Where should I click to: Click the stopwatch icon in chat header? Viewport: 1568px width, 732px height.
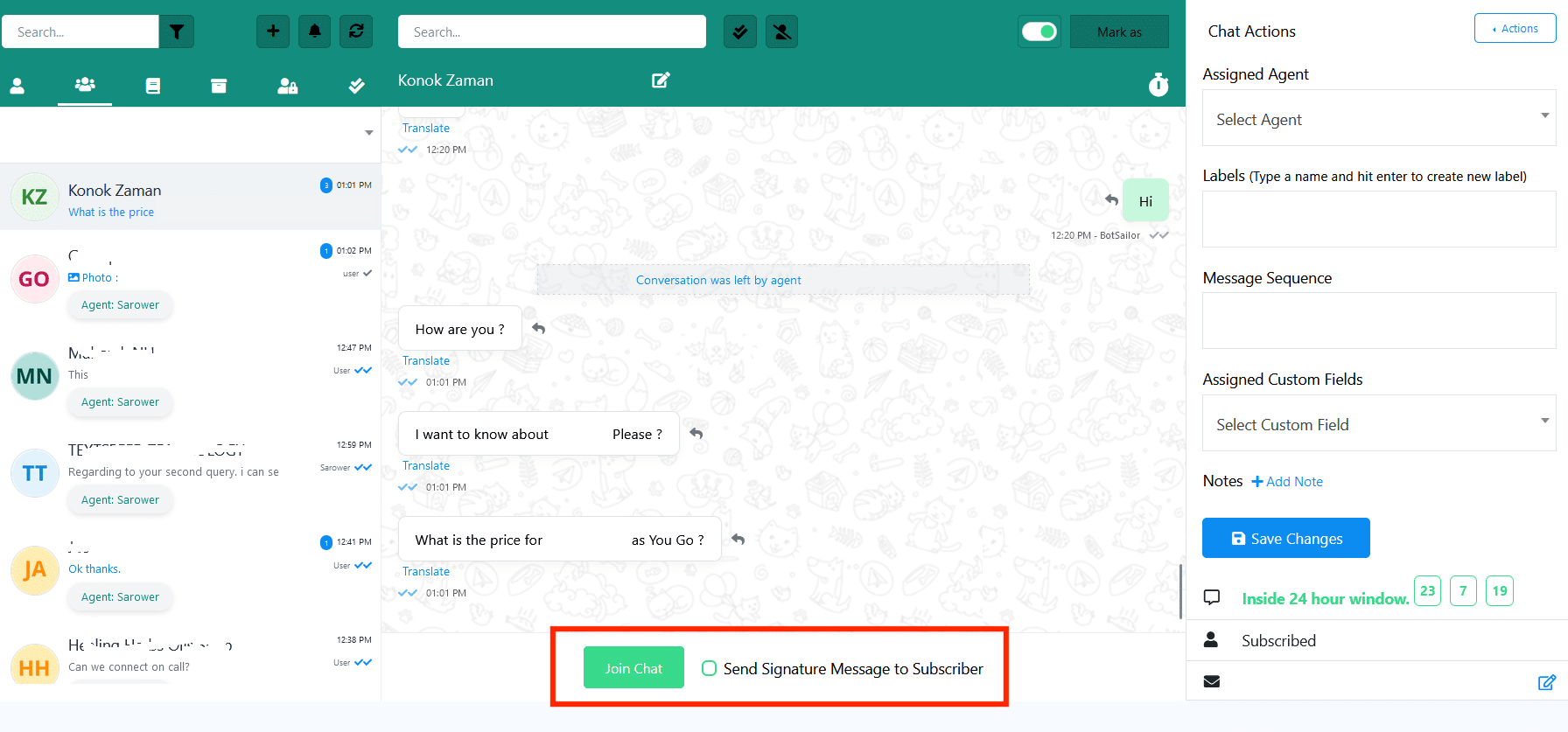coord(1158,84)
